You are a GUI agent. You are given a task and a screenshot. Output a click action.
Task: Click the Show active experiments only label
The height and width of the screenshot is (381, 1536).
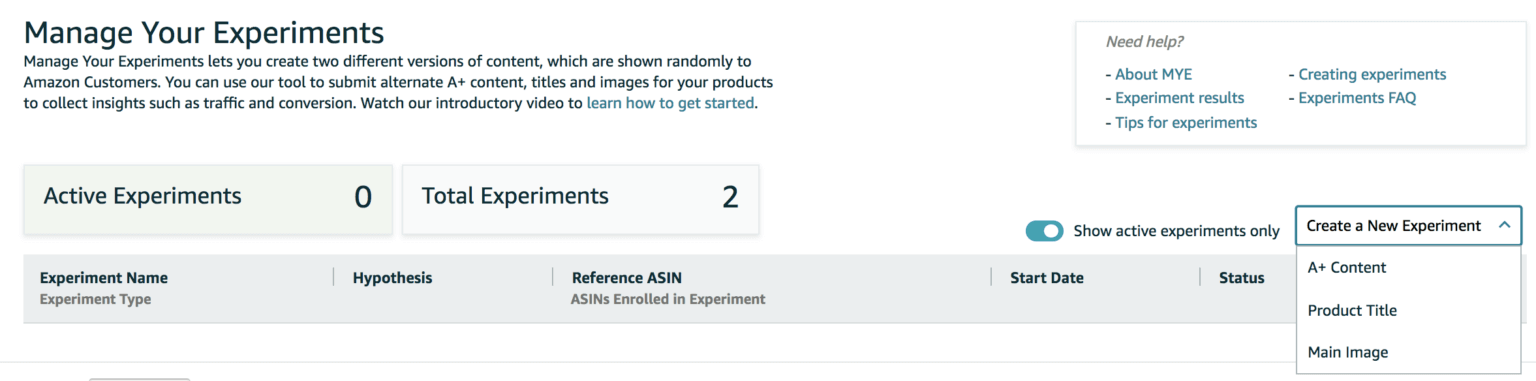(1176, 231)
